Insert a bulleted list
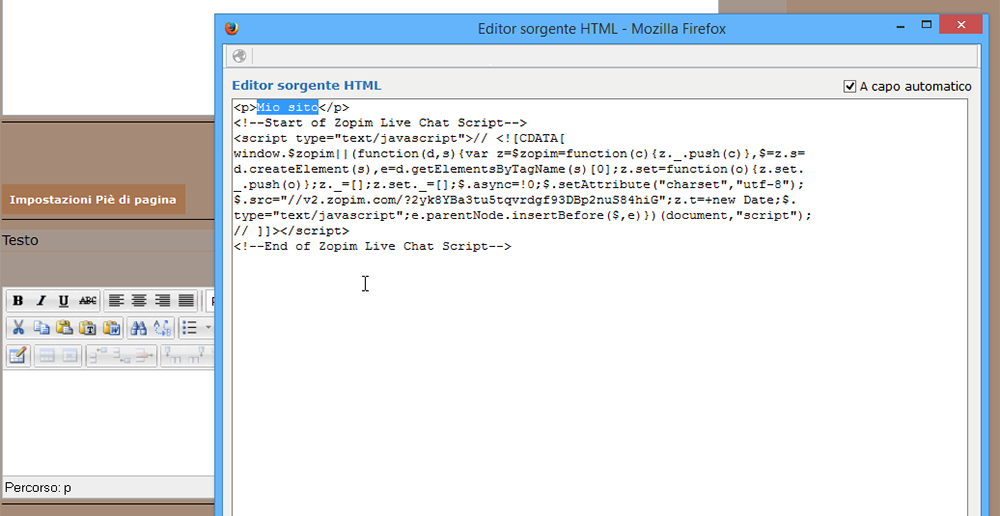1000x516 pixels. point(189,328)
